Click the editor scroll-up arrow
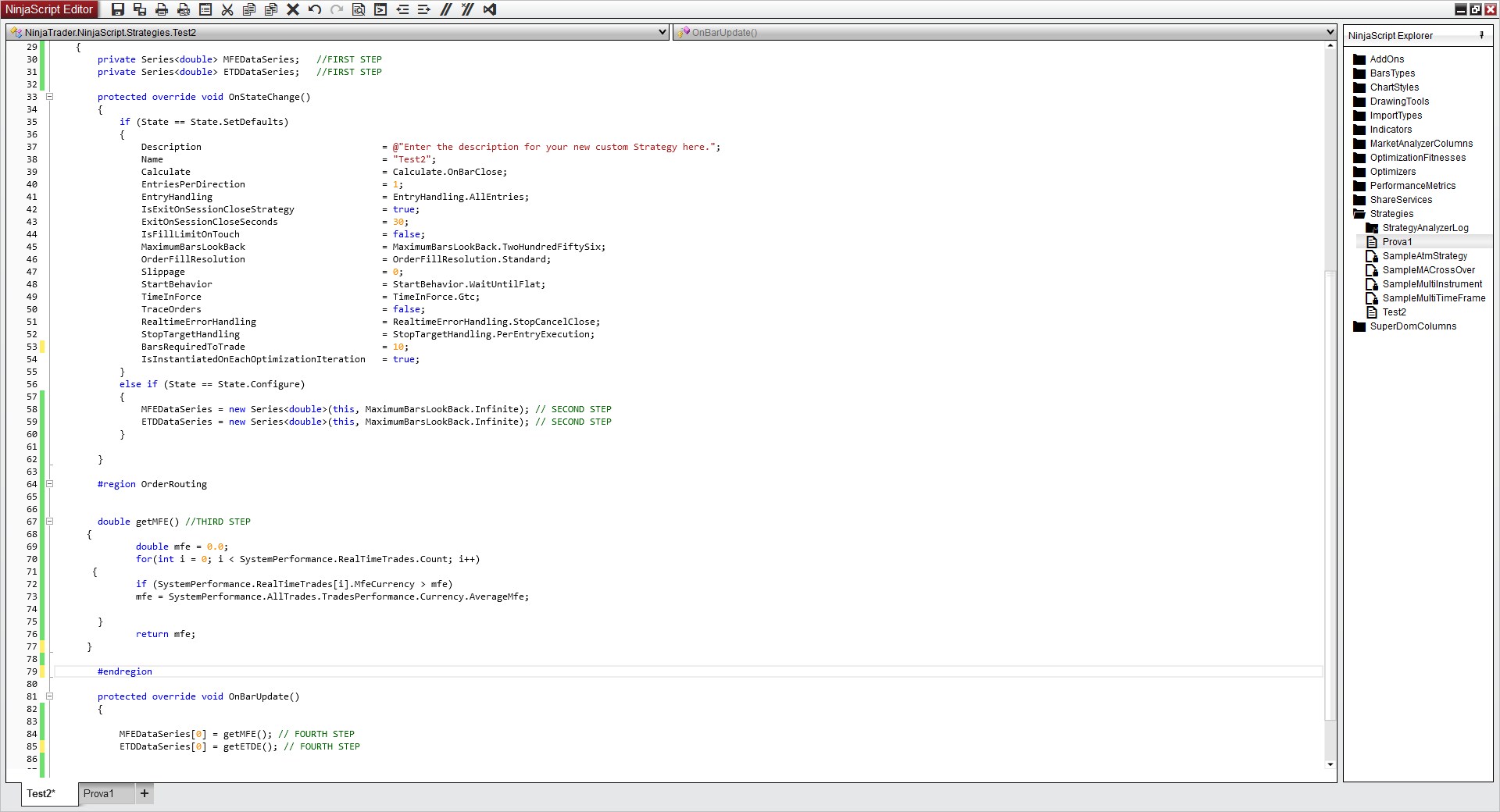 coord(1330,46)
